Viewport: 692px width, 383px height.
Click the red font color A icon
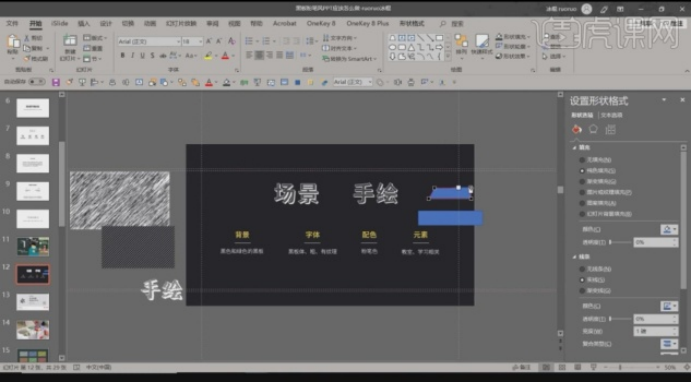[225, 56]
